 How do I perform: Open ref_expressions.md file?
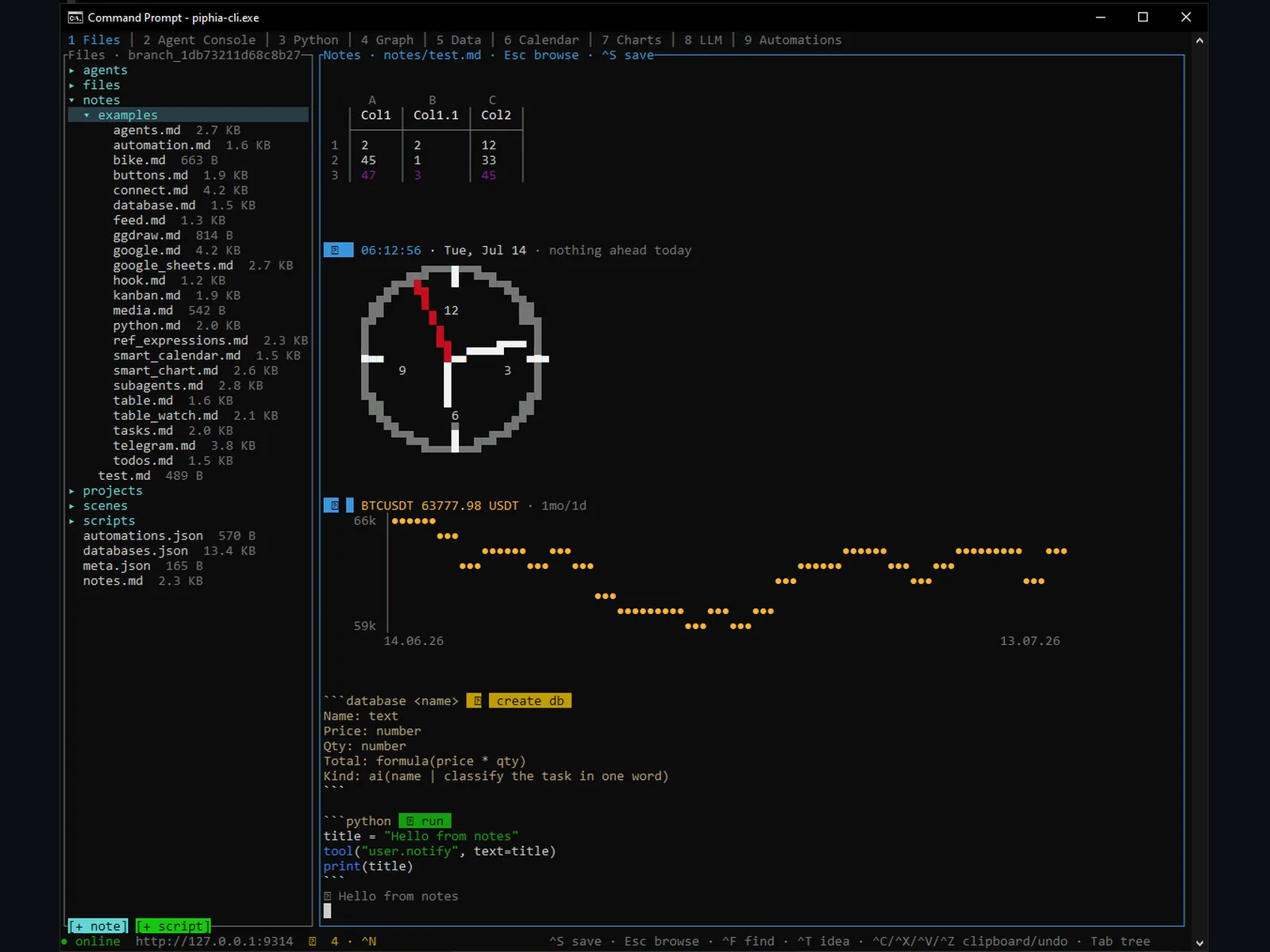pos(181,341)
